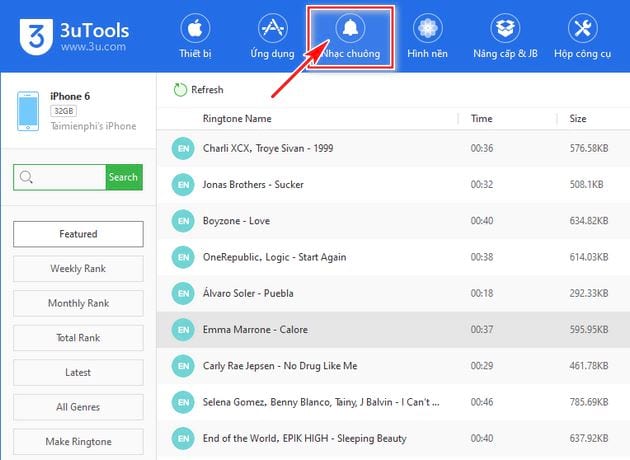Click the 00:18 time value
The width and height of the screenshot is (630, 460).
click(482, 293)
